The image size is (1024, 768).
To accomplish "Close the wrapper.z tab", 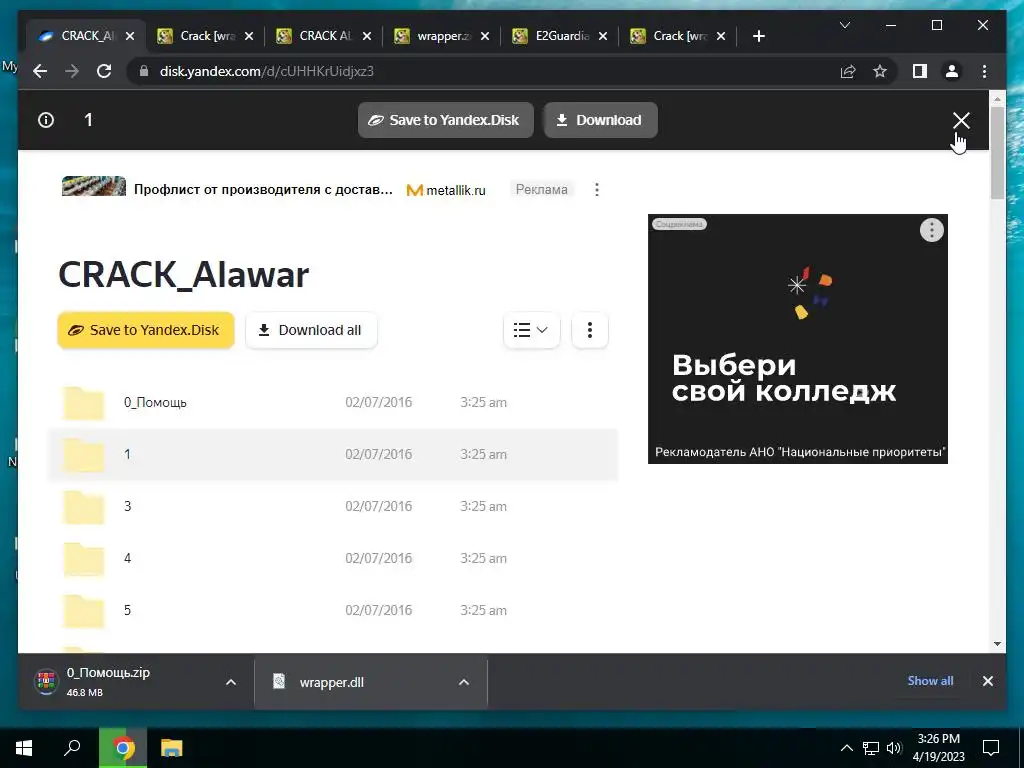I will point(485,36).
